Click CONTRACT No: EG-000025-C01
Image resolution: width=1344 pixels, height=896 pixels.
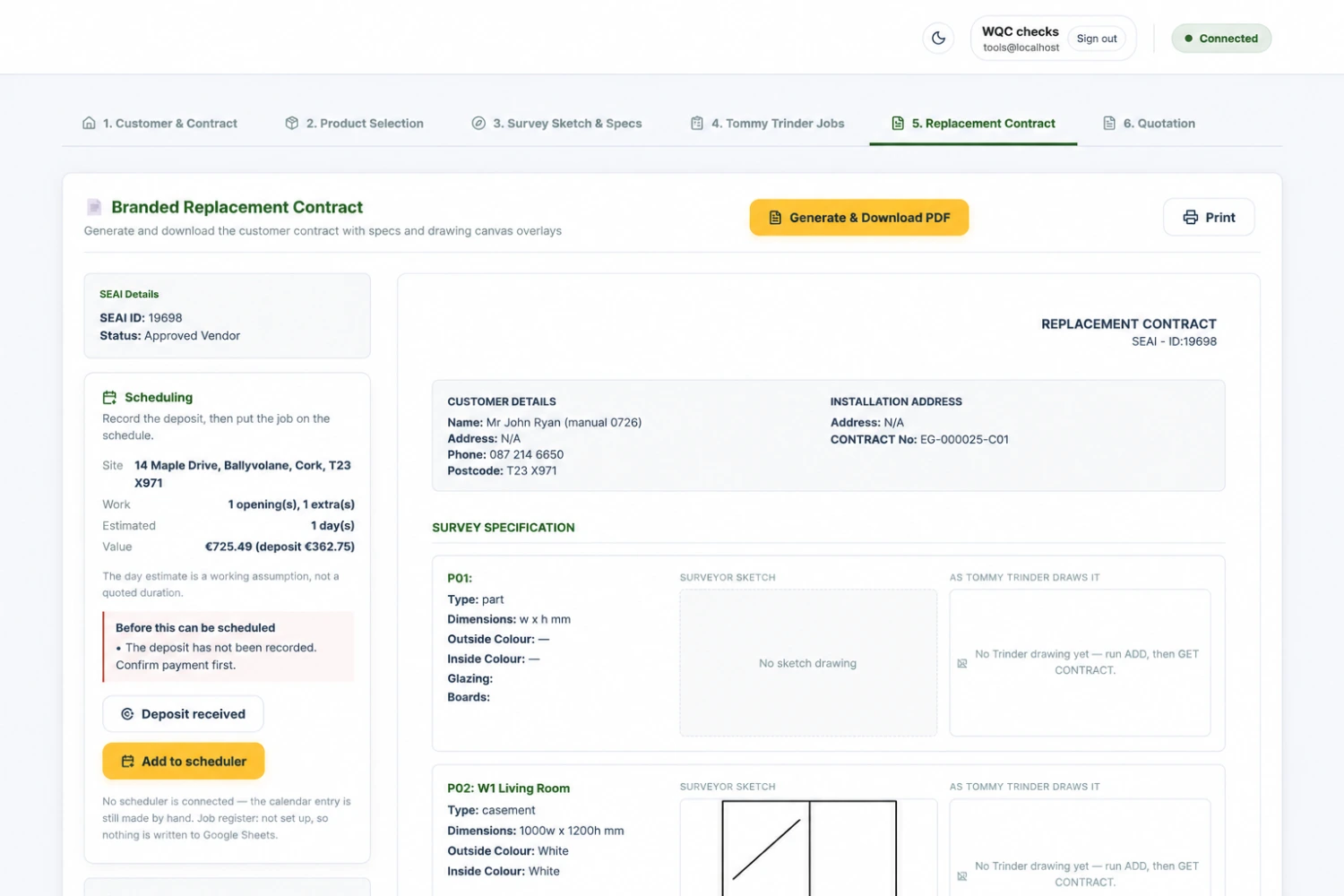[x=919, y=440]
